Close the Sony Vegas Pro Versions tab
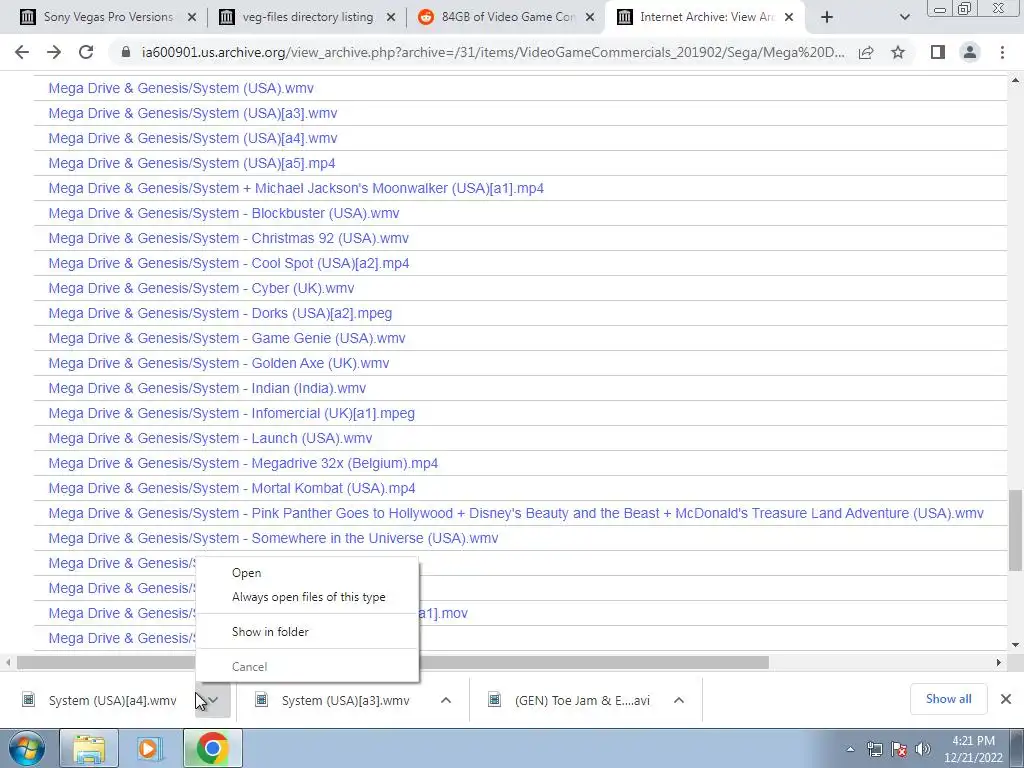This screenshot has height=768, width=1024. coord(192,17)
